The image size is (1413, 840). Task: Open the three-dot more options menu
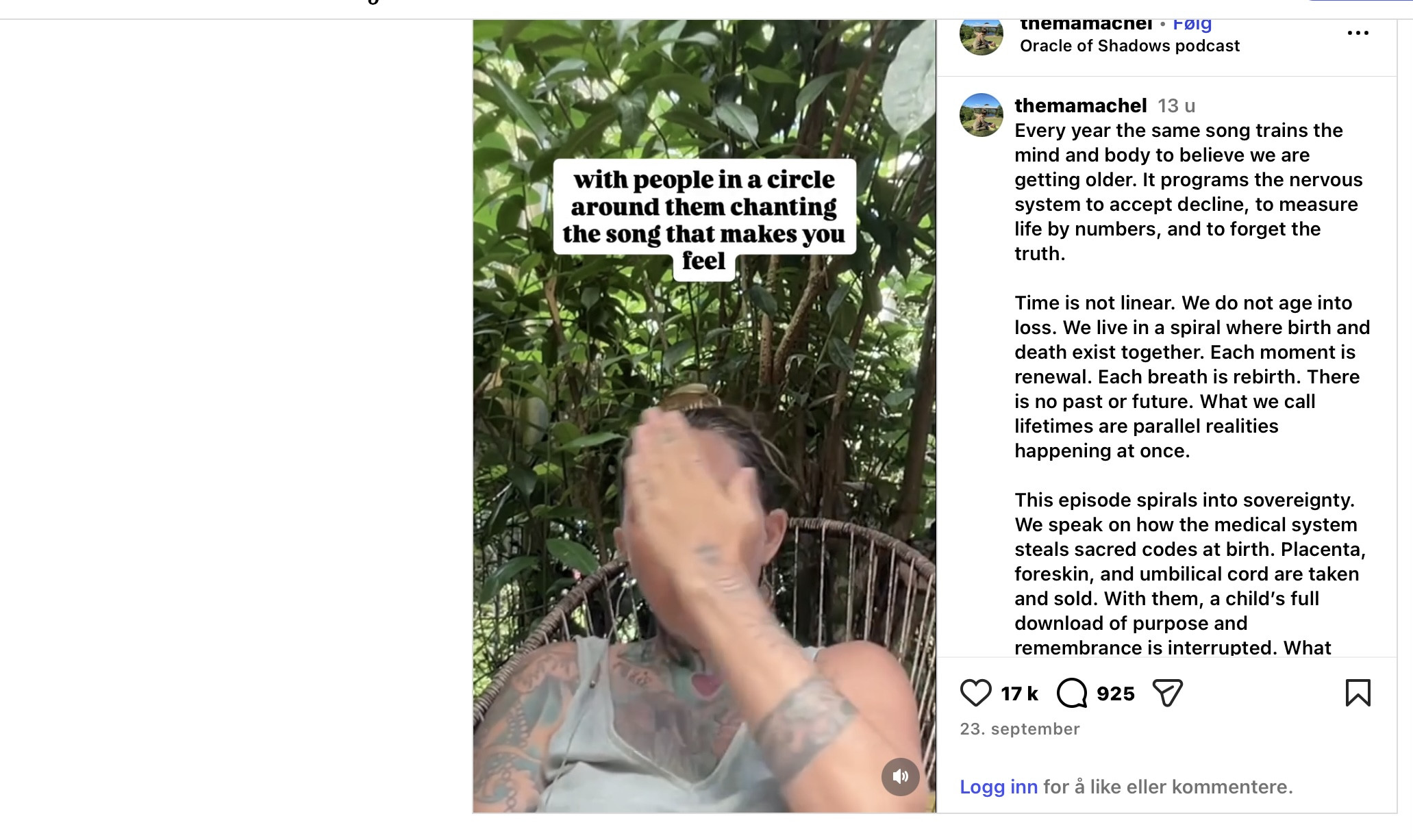pyautogui.click(x=1358, y=33)
